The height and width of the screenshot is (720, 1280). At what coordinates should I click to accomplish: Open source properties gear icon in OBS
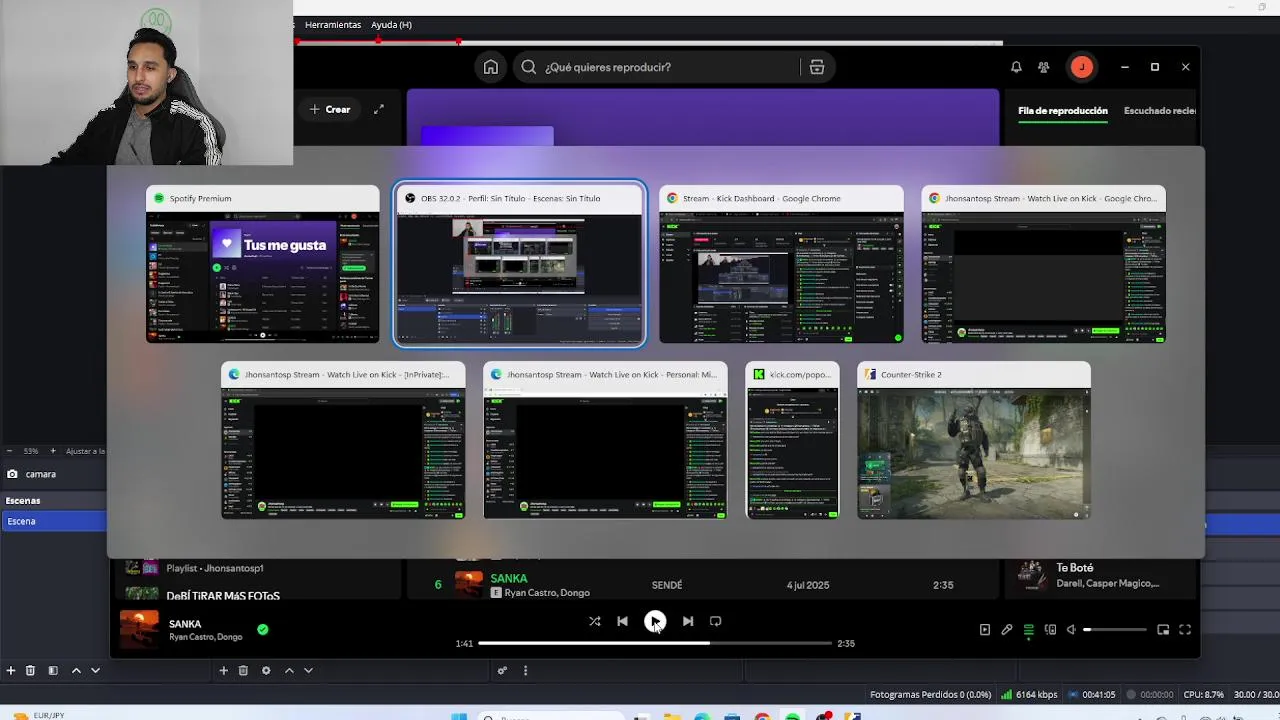266,670
